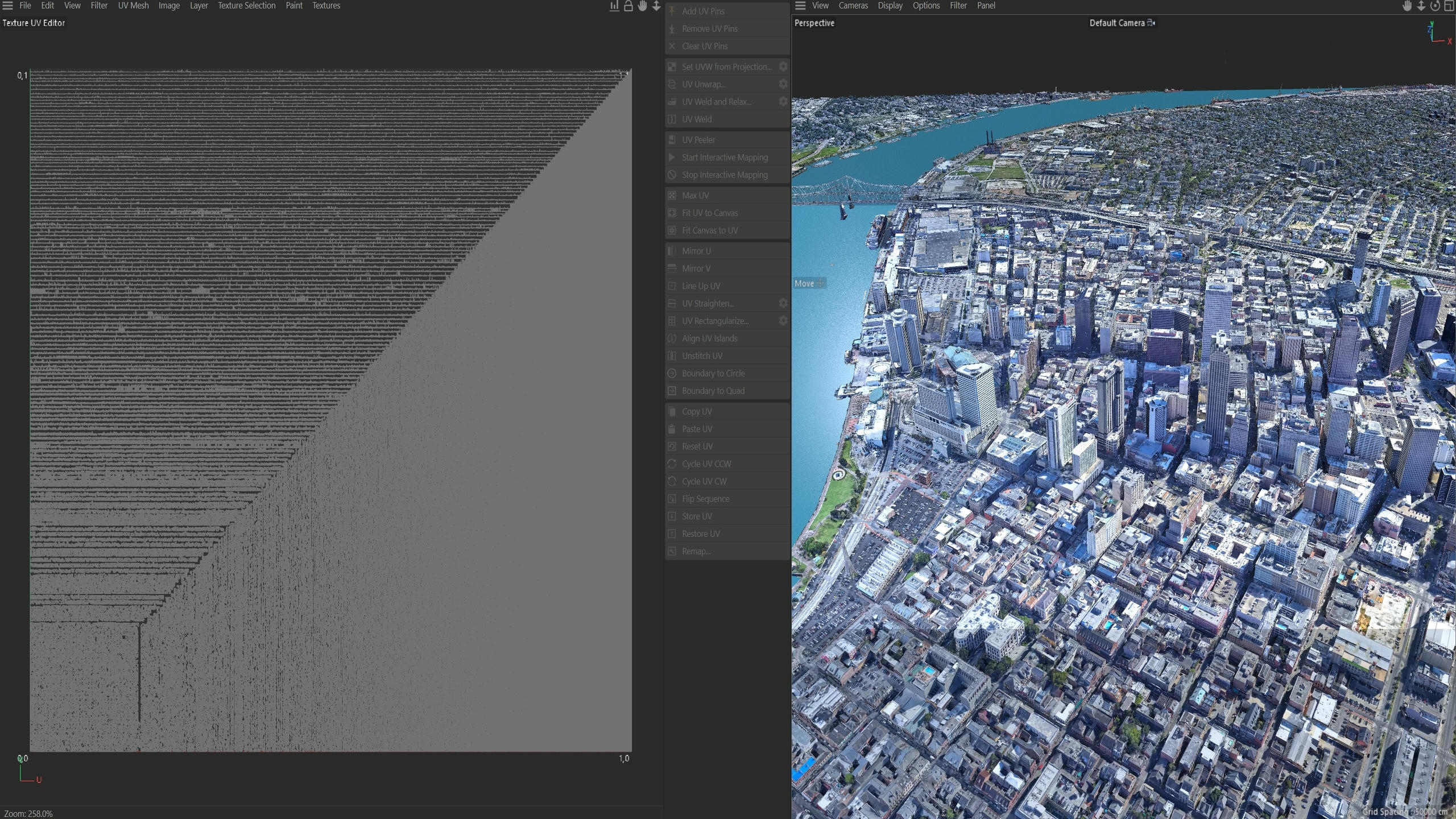Viewport: 1456px width, 819px height.
Task: Click the Zoom: 258.0% status text
Action: (x=28, y=814)
